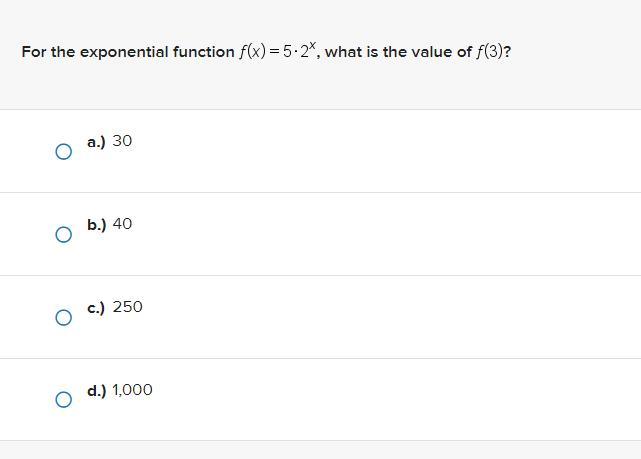Image resolution: width=641 pixels, height=459 pixels.
Task: Click the answer value 250
Action: [128, 307]
